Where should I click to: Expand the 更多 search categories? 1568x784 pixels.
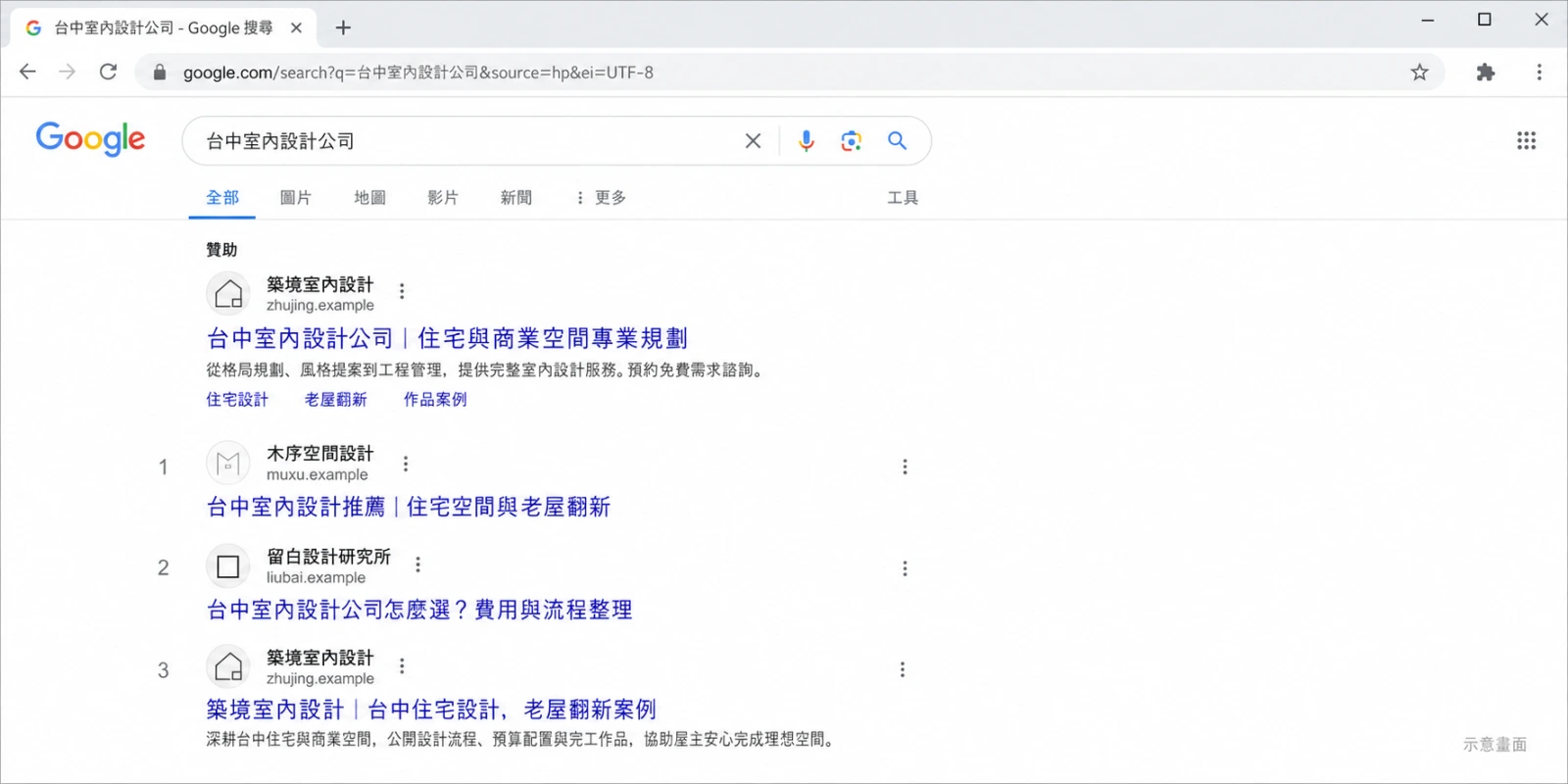pyautogui.click(x=601, y=198)
